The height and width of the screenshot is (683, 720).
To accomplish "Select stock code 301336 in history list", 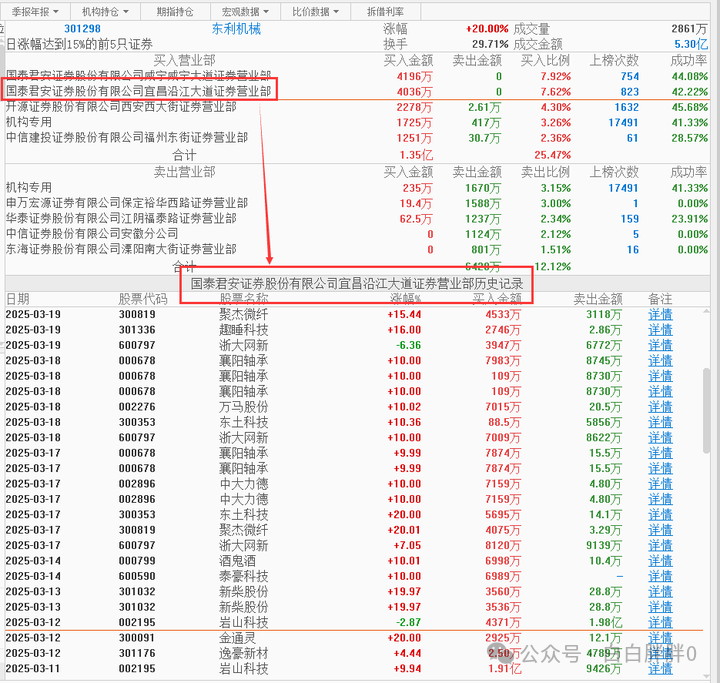I will [x=137, y=330].
